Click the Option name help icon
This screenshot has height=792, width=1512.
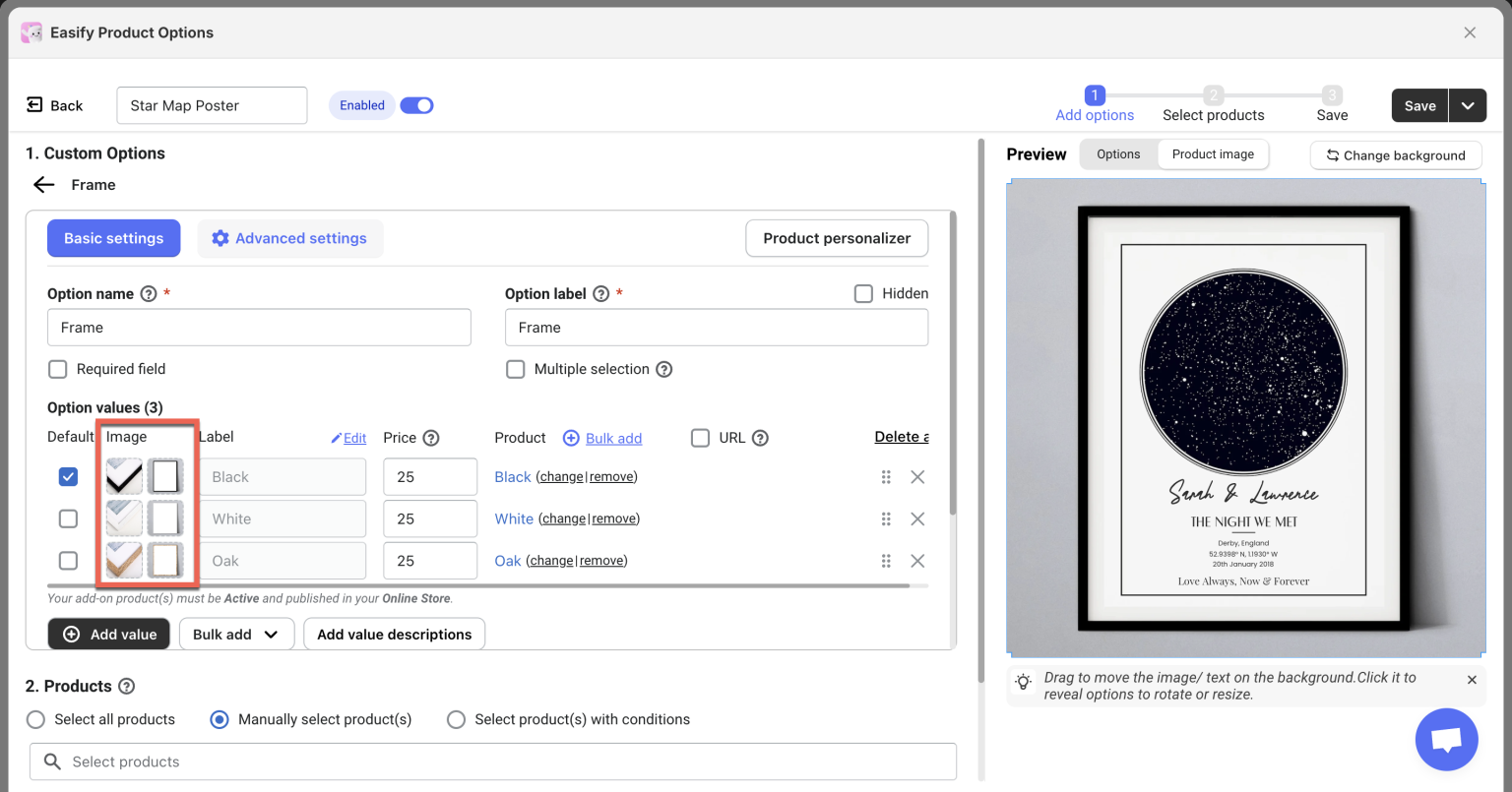pos(149,294)
